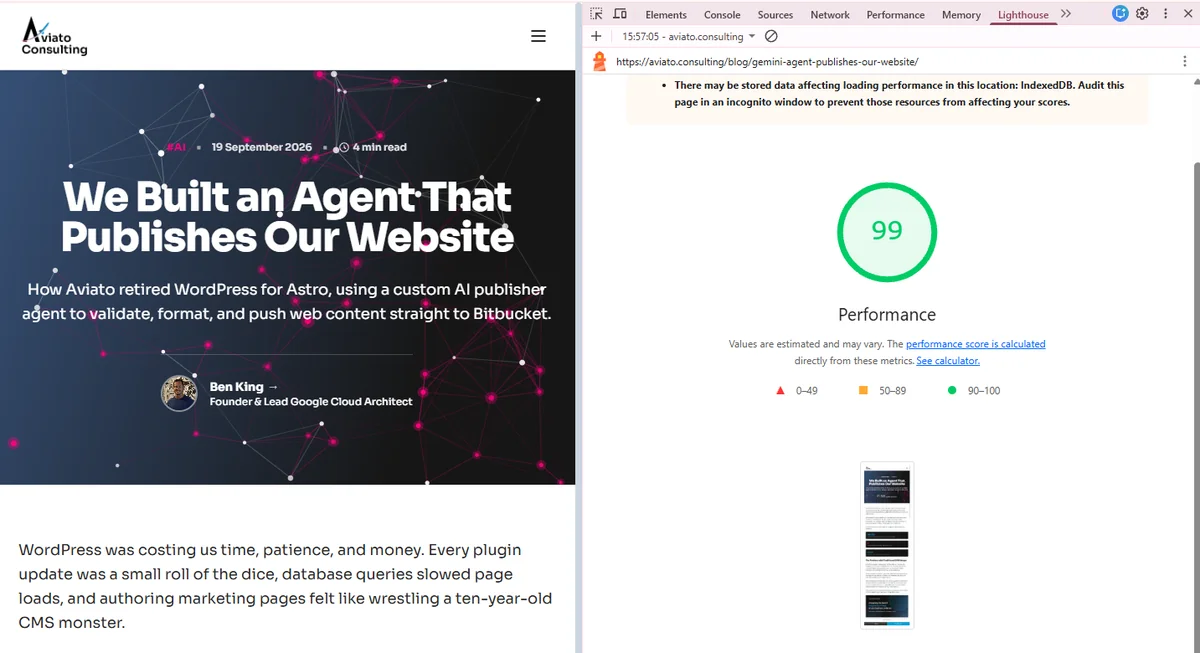Screen dimensions: 1200x653
Task: Click the article headline 'We Built an Agent'
Action: coord(287,217)
